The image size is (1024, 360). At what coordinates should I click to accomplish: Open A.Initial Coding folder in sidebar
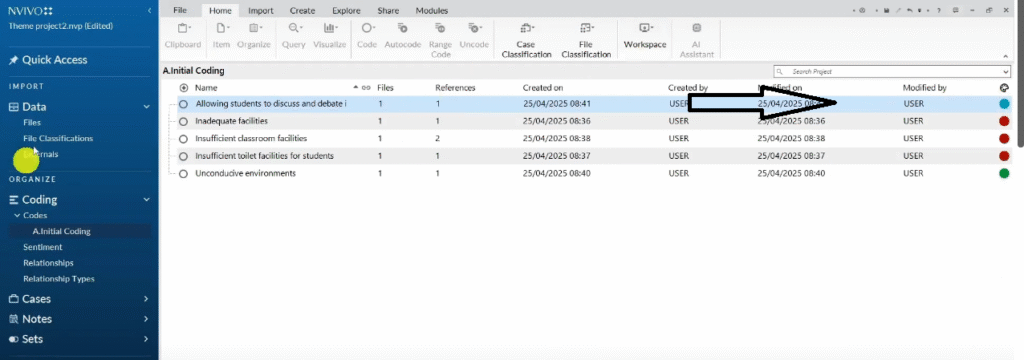pyautogui.click(x=61, y=231)
